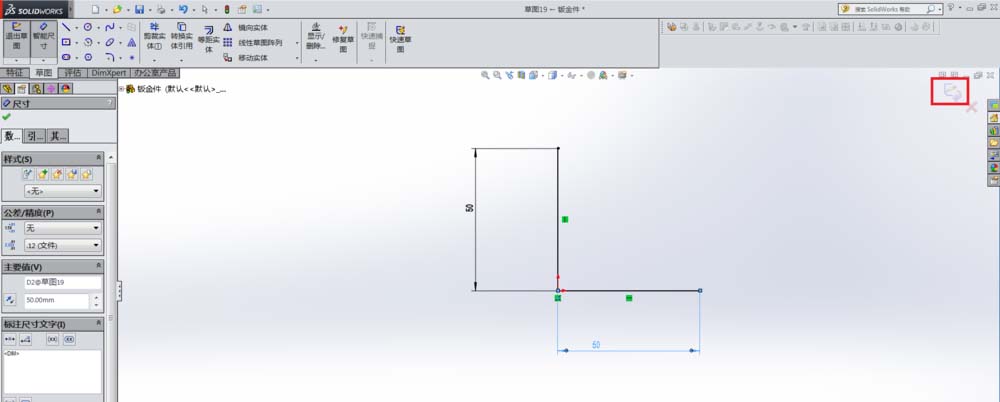Click the green OK checkmark in dimension panel

coord(7,117)
